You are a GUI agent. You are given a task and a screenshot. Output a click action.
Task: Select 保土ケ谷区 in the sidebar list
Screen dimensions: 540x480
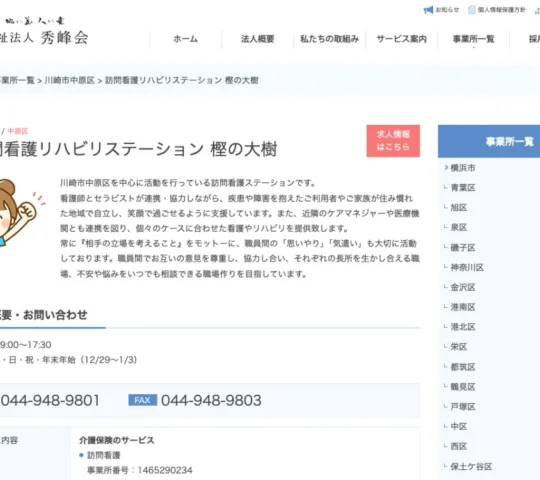[471, 467]
